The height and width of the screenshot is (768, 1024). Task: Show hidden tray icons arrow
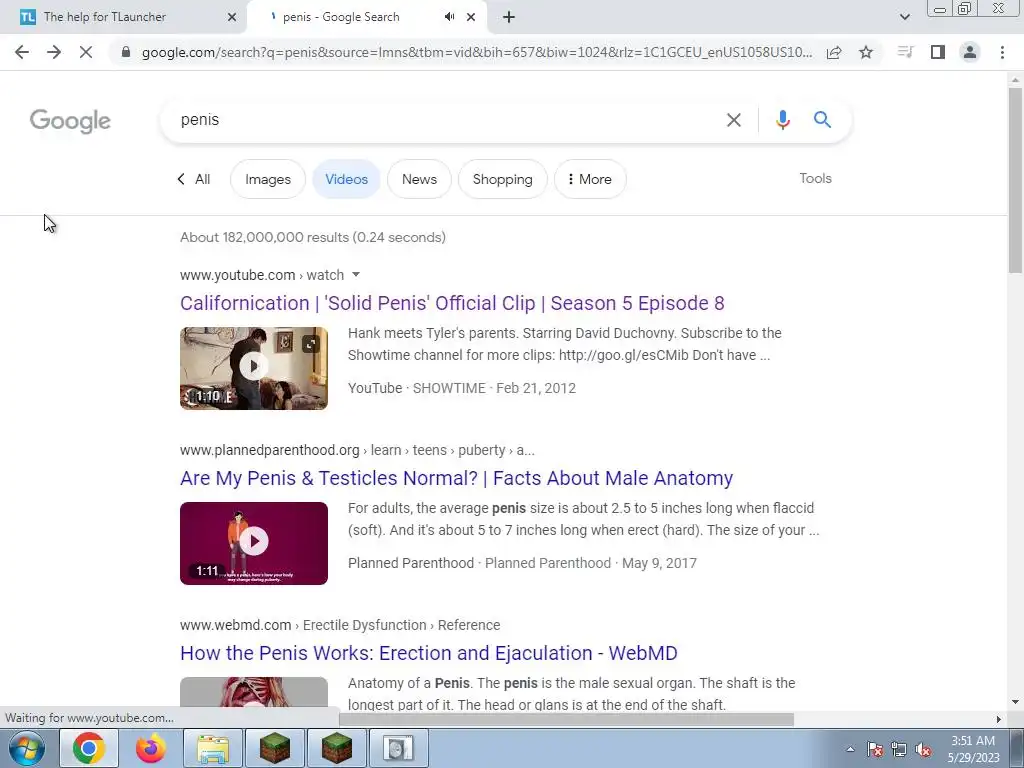tap(850, 749)
